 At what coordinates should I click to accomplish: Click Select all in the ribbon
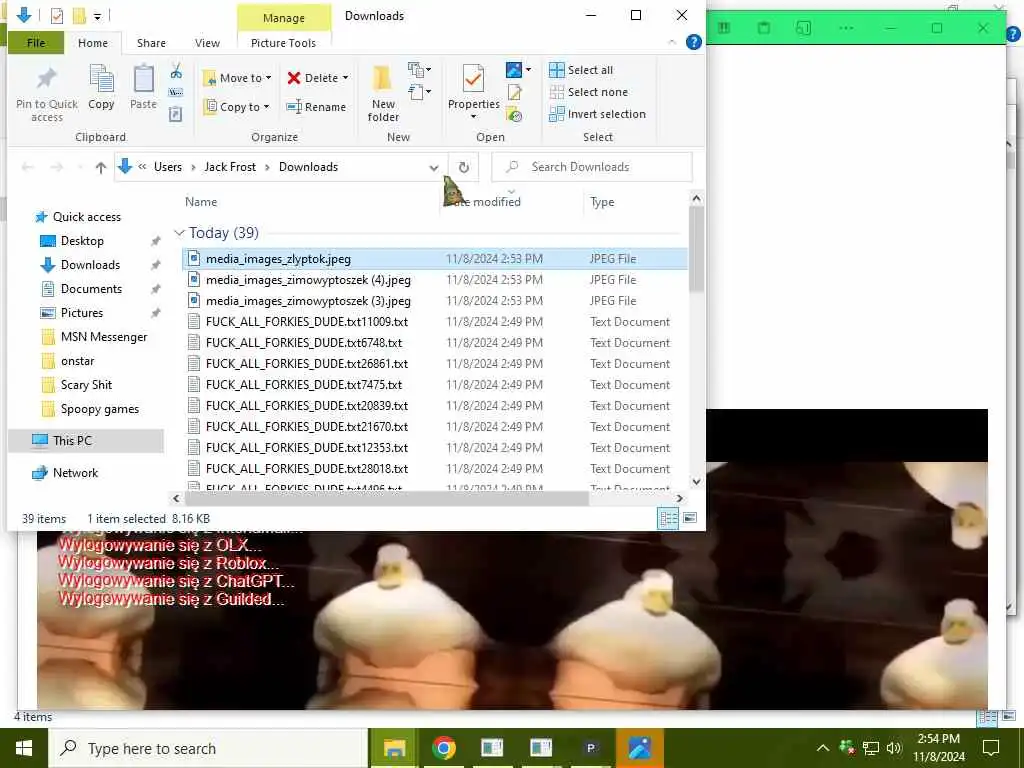pos(581,70)
